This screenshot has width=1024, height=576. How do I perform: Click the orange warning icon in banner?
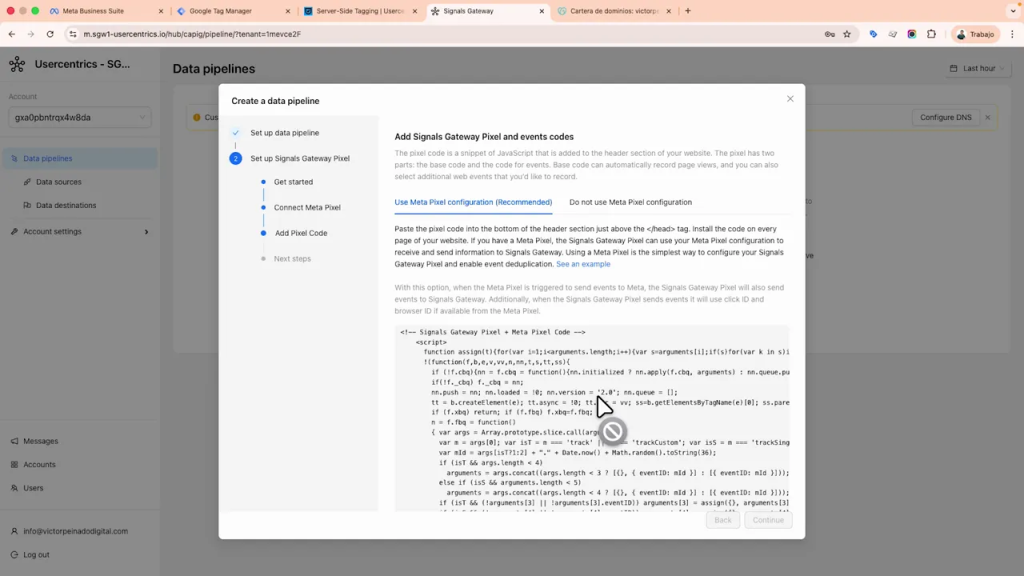pos(197,118)
